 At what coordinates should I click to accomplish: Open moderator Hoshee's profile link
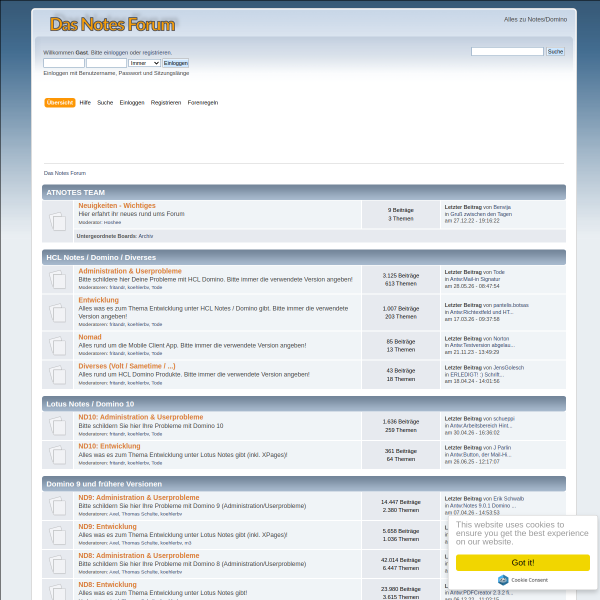(x=112, y=222)
